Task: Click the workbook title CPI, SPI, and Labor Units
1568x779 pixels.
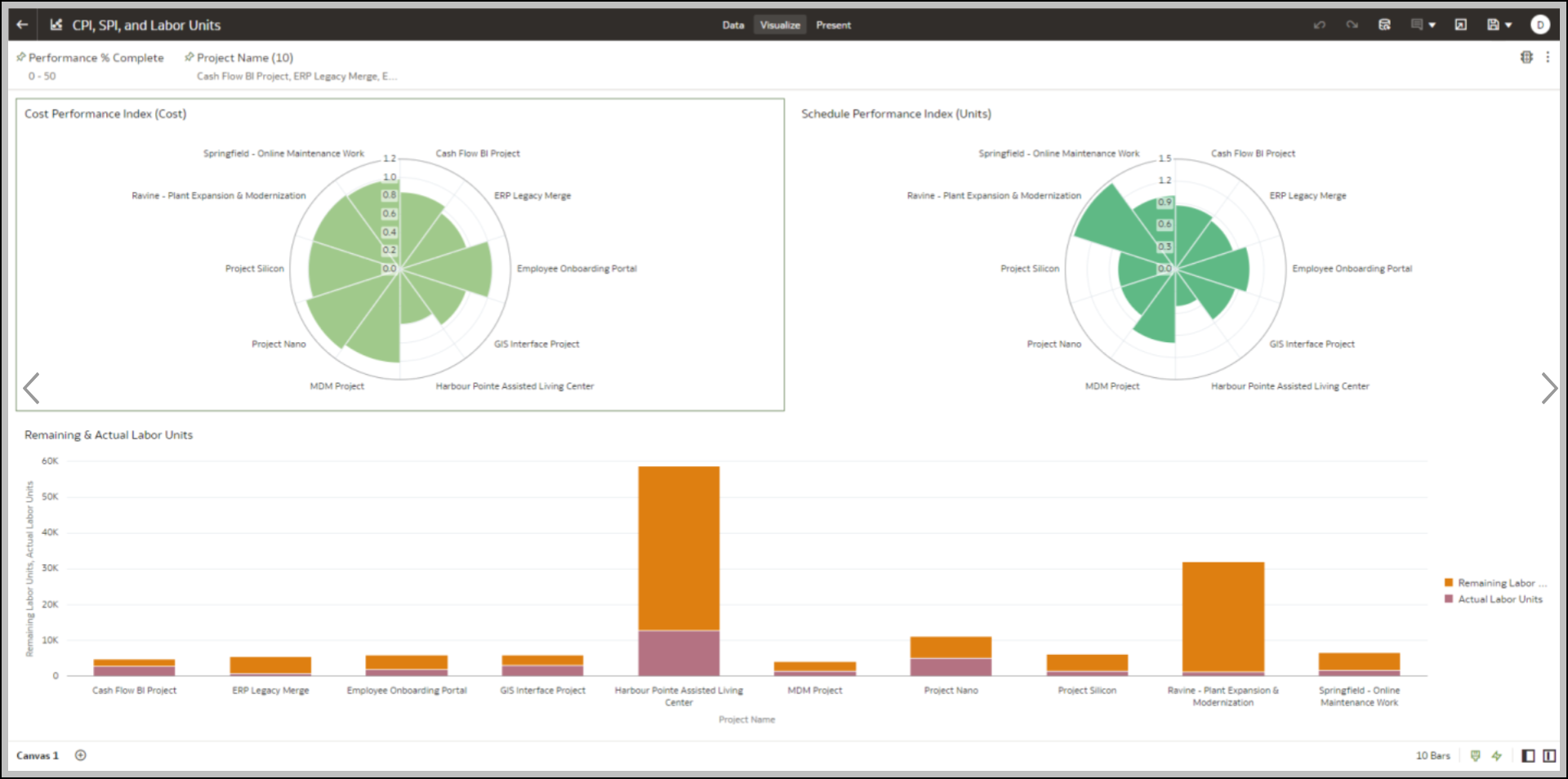Action: [146, 25]
